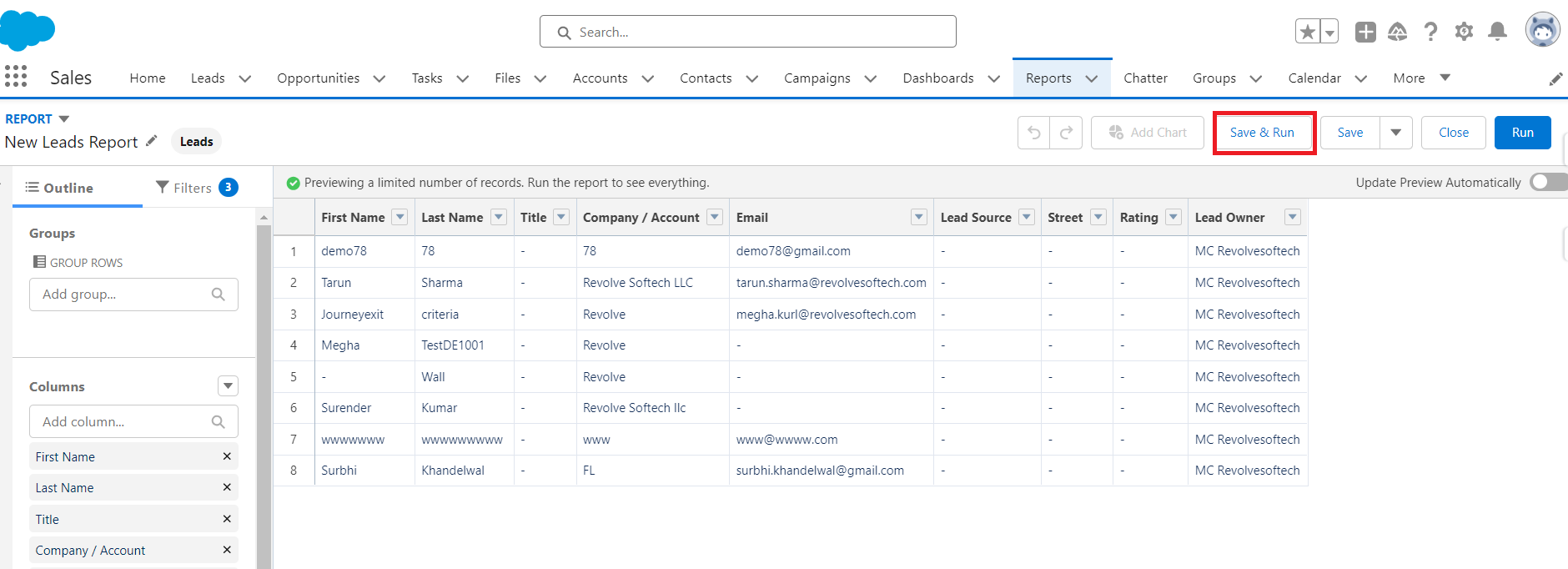The height and width of the screenshot is (569, 1568).
Task: Open the Trailhead guidance icon
Action: 1398,32
